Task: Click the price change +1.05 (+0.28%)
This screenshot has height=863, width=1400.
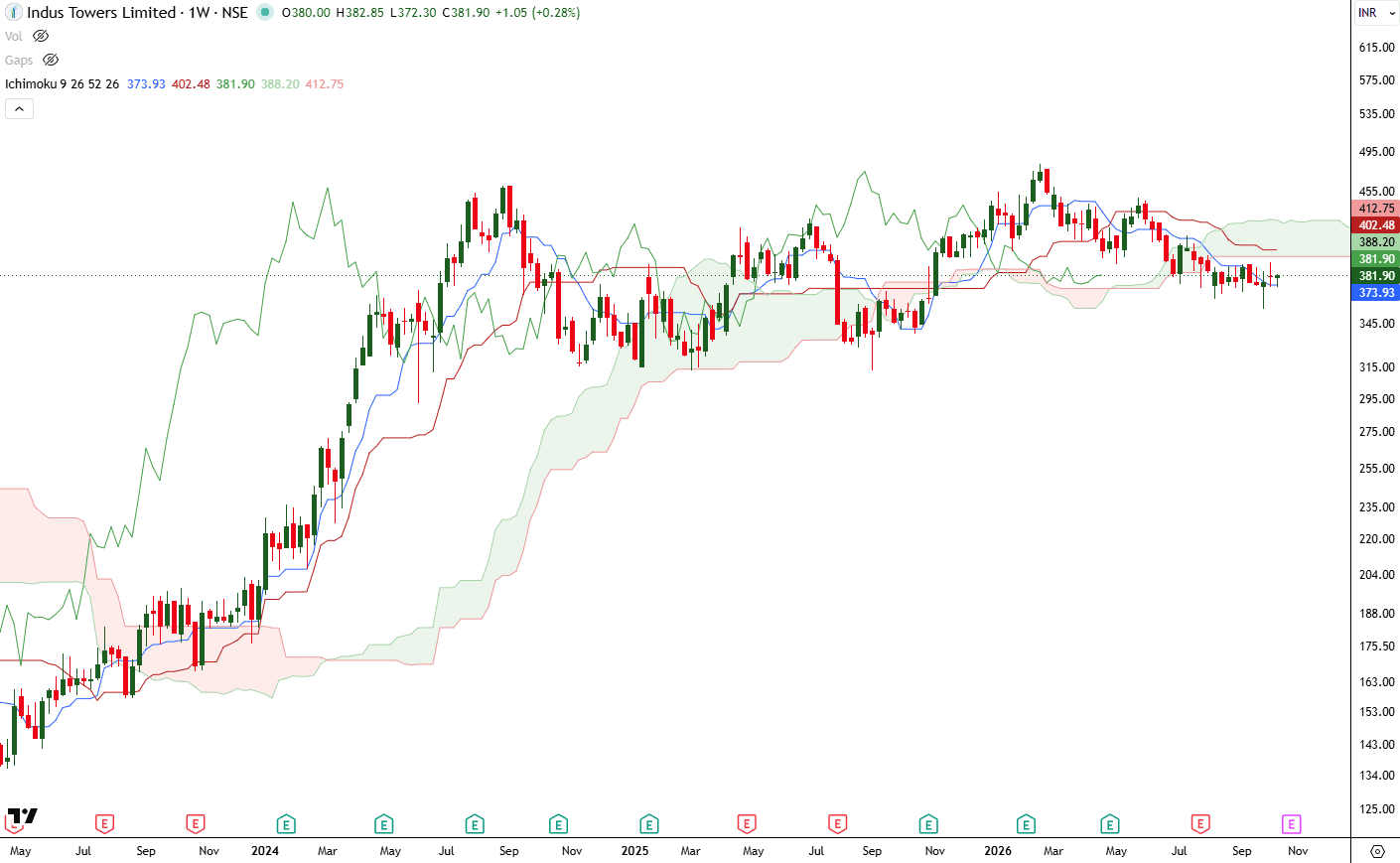Action: pos(538,13)
